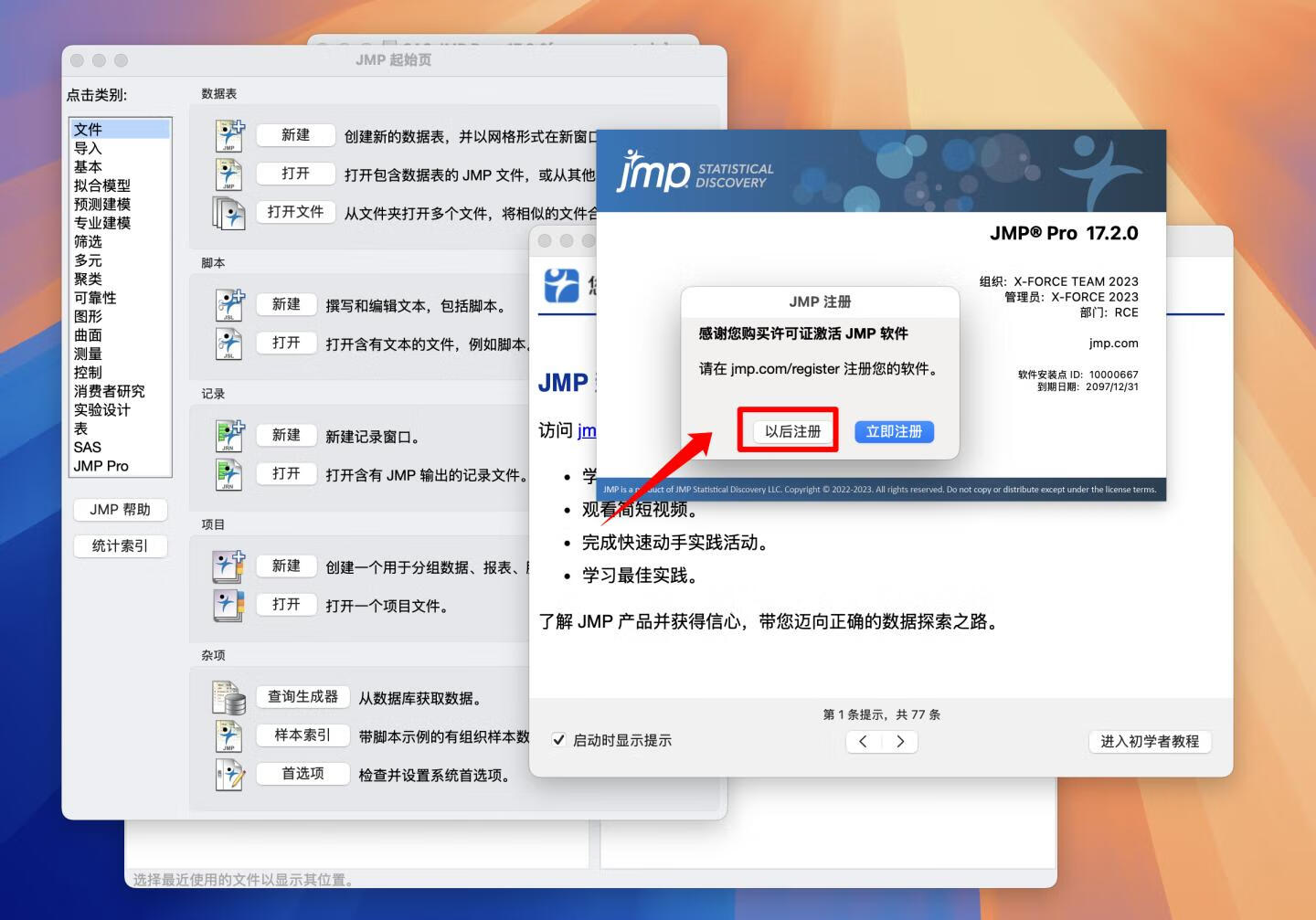
Task: Click 新建 button under 记录
Action: click(286, 436)
